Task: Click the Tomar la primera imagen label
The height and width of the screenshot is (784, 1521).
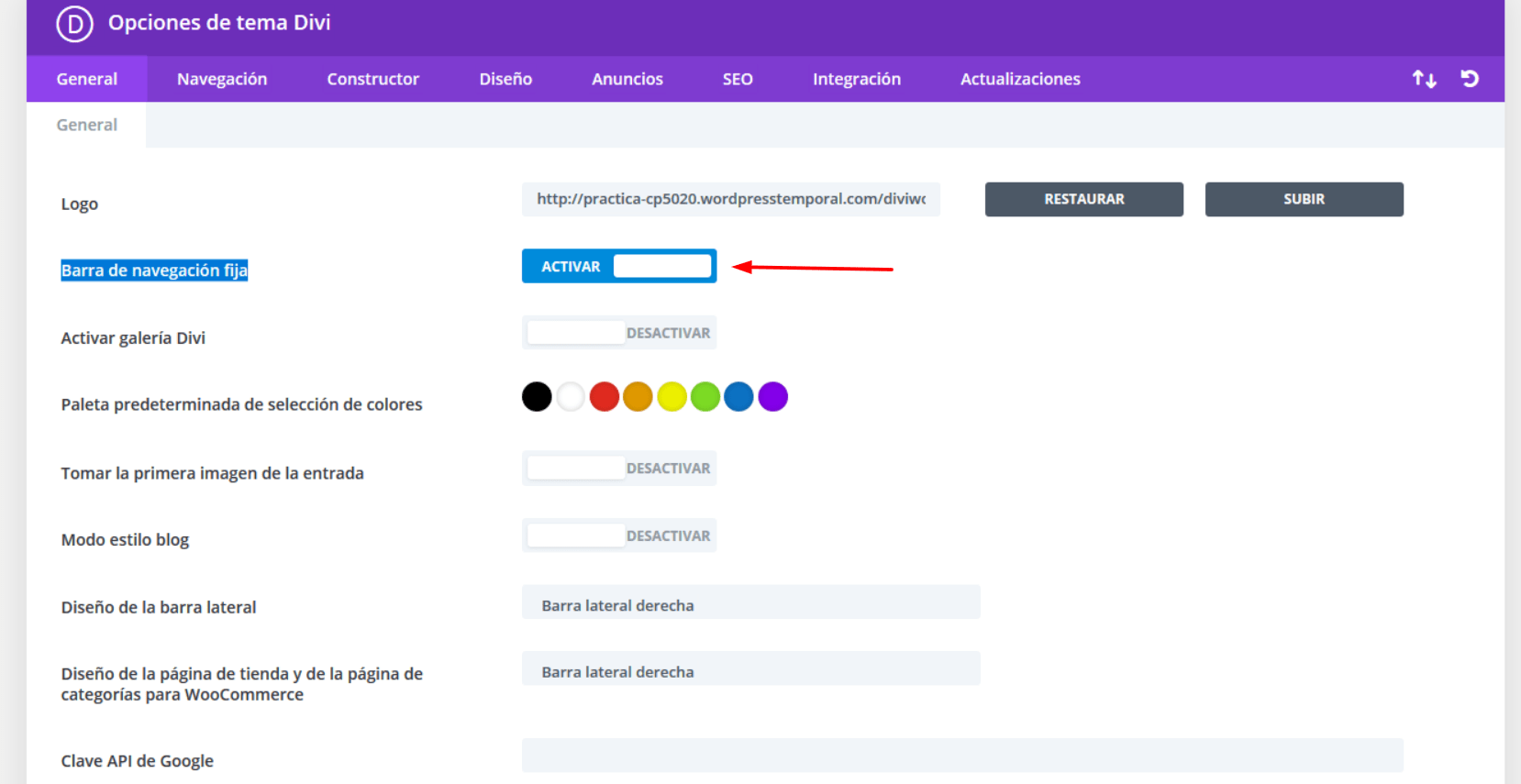Action: coord(213,473)
